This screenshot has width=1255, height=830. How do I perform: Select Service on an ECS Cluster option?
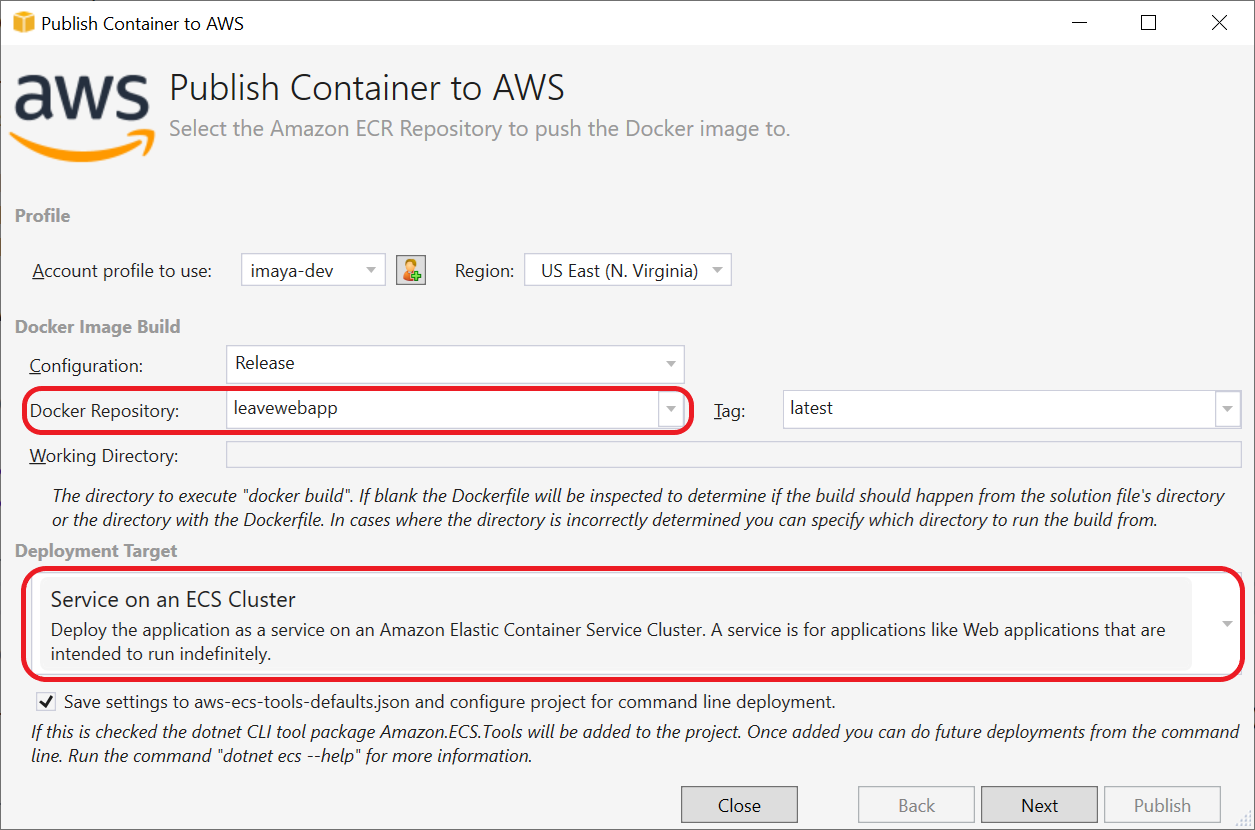(615, 624)
